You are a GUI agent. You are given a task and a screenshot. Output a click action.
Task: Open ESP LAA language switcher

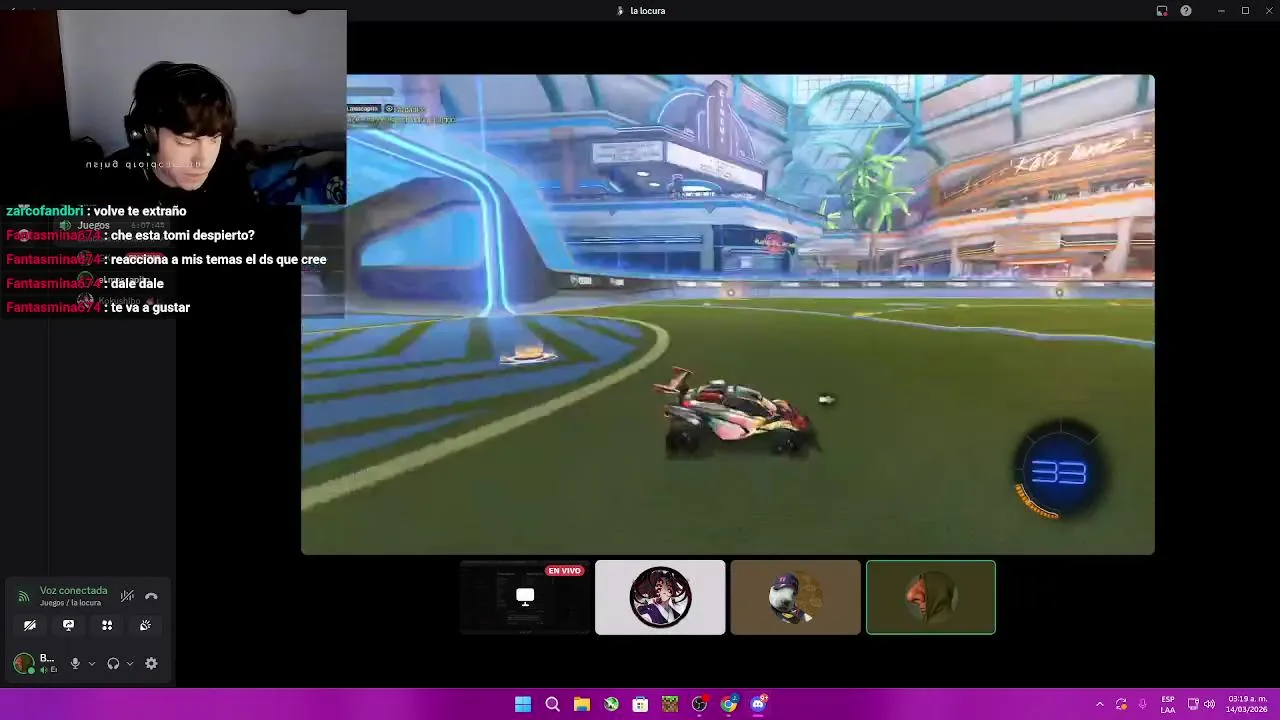(x=1168, y=704)
